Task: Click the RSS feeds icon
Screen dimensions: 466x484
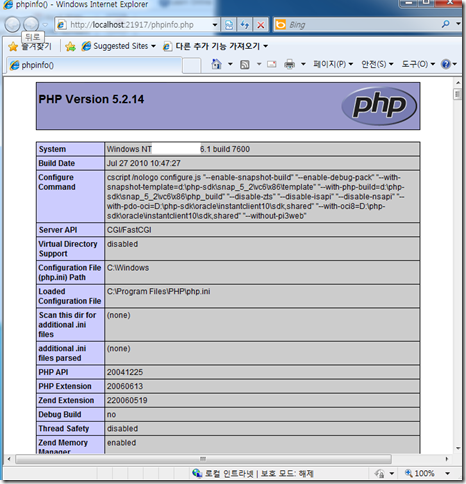Action: (x=245, y=64)
